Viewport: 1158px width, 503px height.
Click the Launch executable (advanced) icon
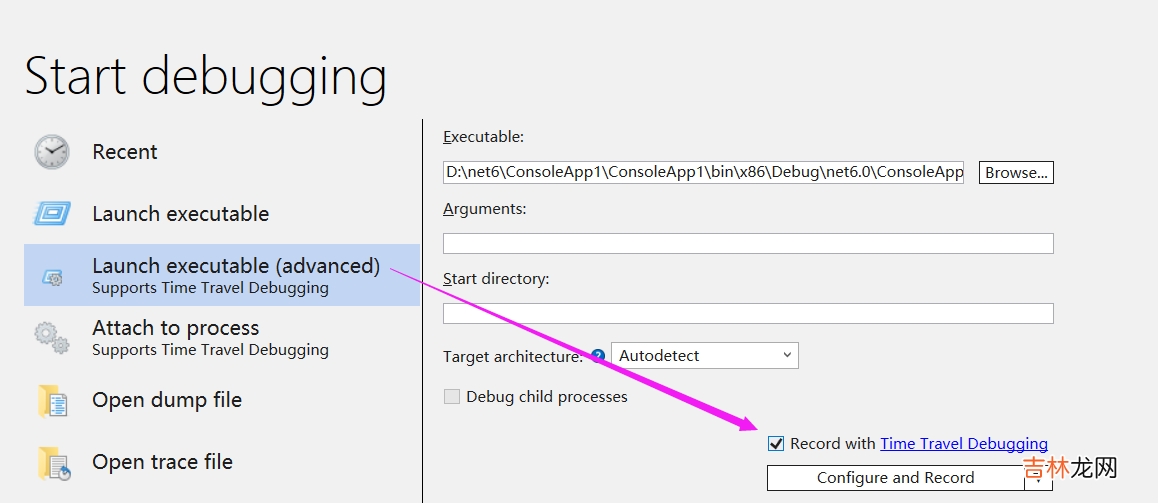[52, 277]
